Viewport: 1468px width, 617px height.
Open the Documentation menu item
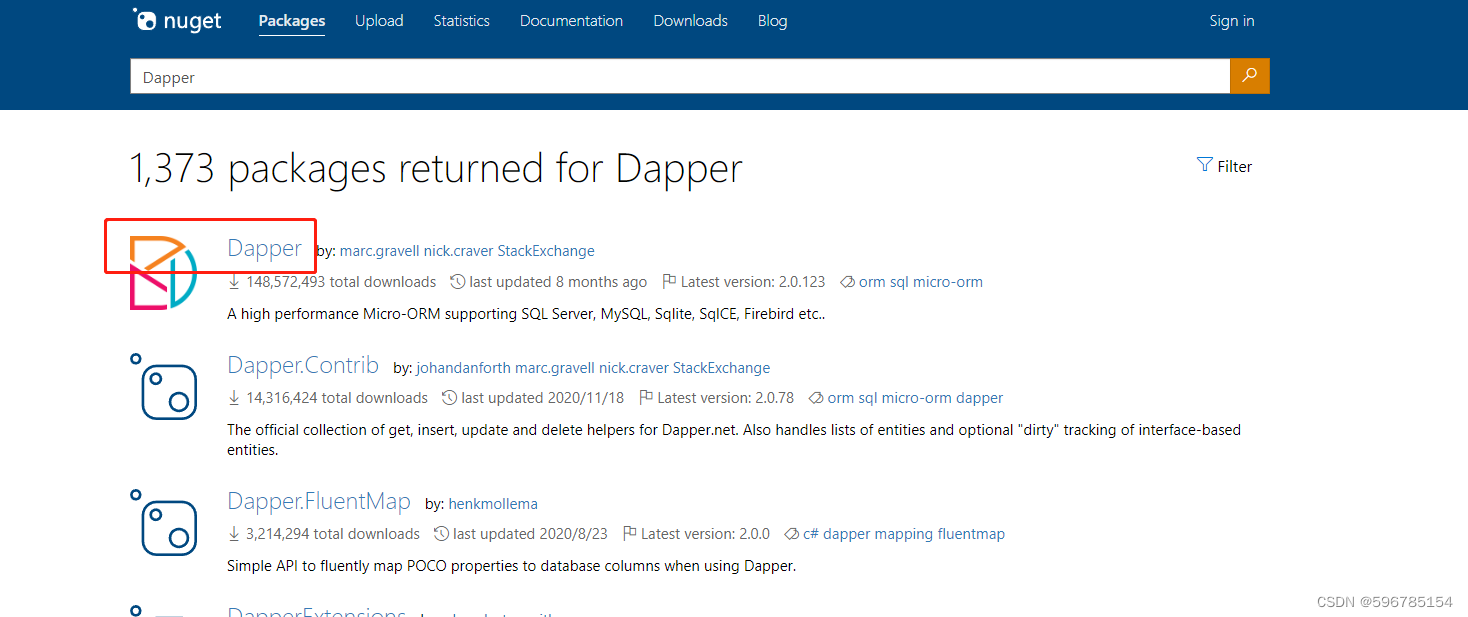pyautogui.click(x=571, y=21)
